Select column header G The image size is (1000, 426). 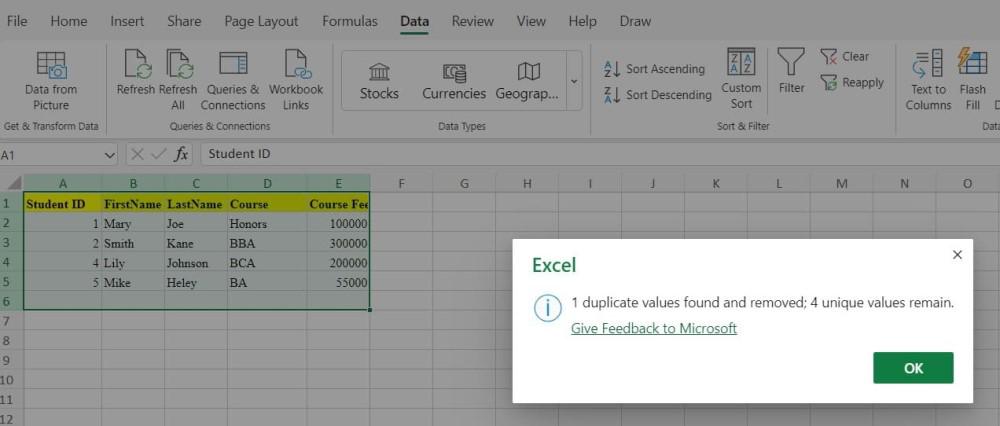tap(464, 184)
